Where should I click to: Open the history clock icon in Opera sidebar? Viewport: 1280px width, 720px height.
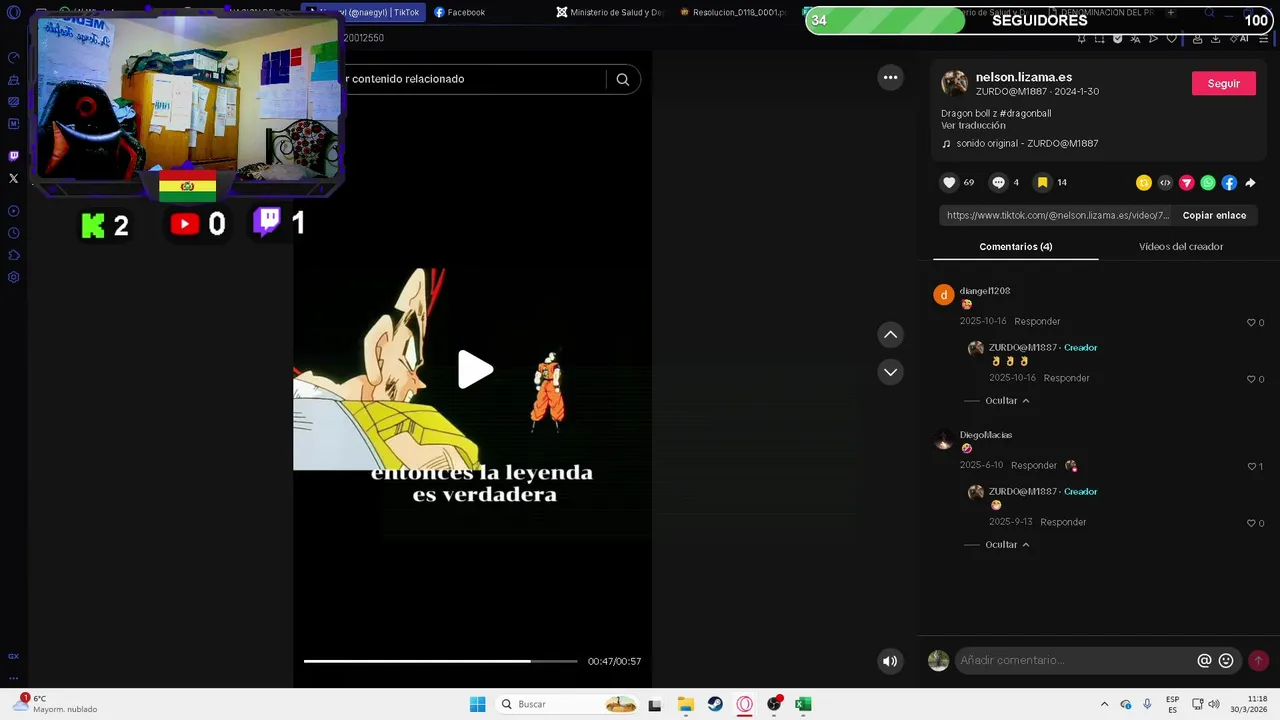pos(13,233)
